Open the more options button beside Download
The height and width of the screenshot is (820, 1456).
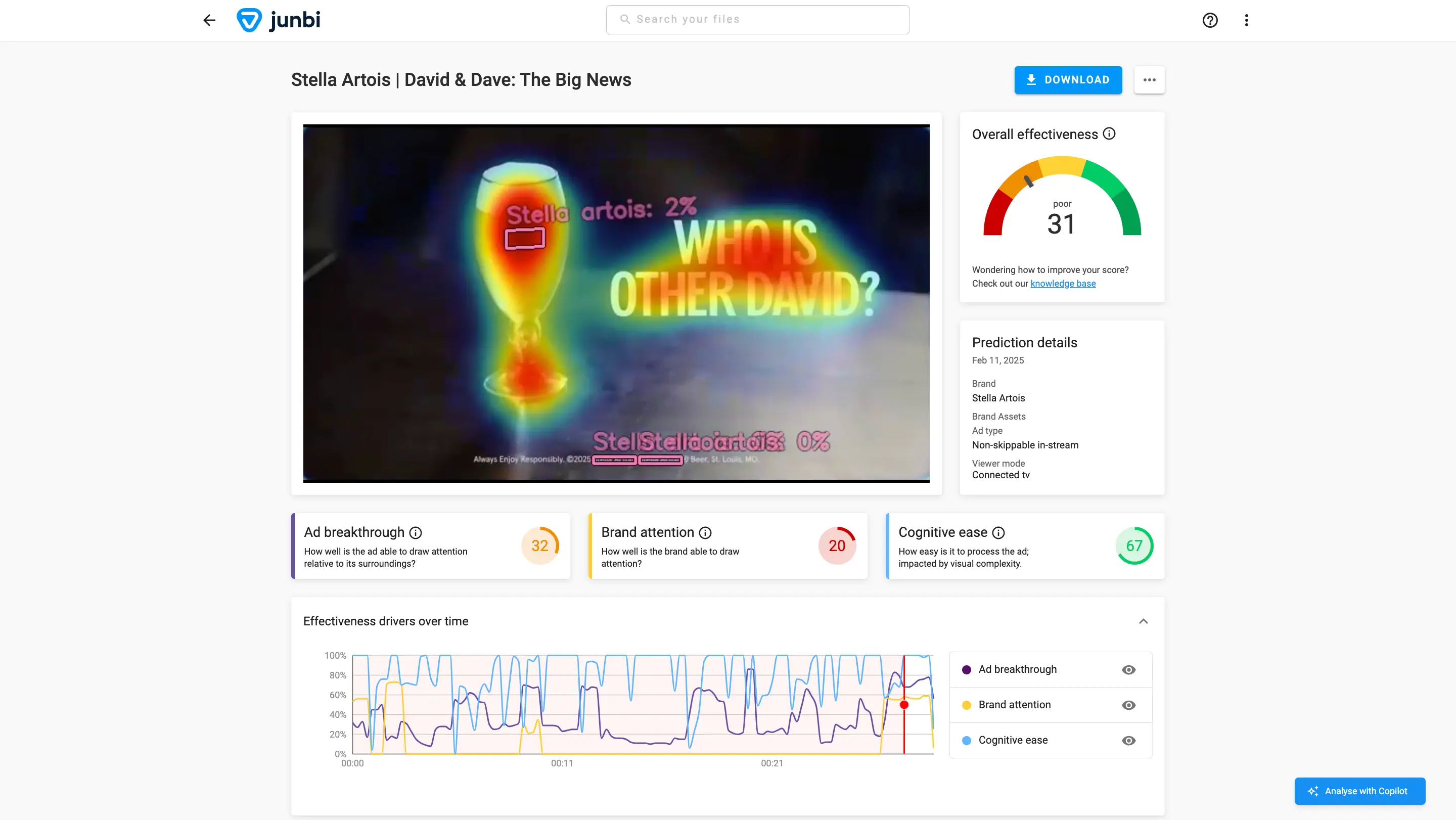1149,80
